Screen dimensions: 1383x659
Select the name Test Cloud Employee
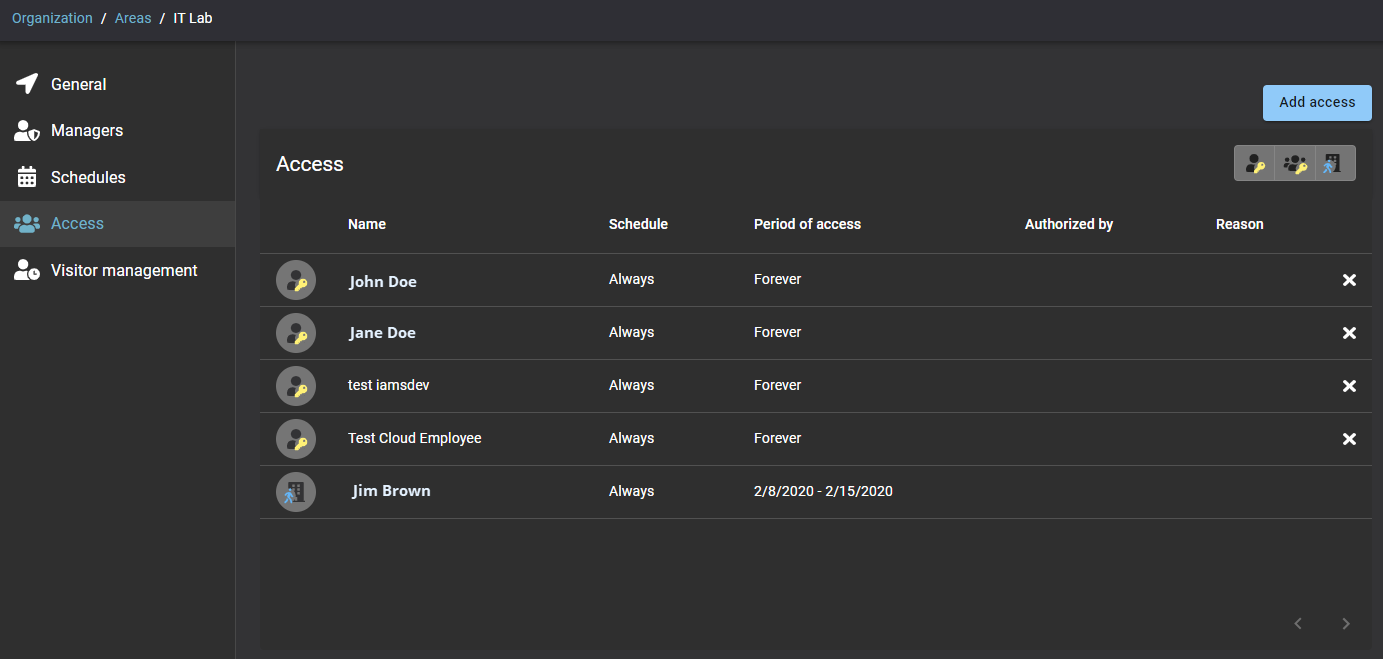[x=415, y=438]
